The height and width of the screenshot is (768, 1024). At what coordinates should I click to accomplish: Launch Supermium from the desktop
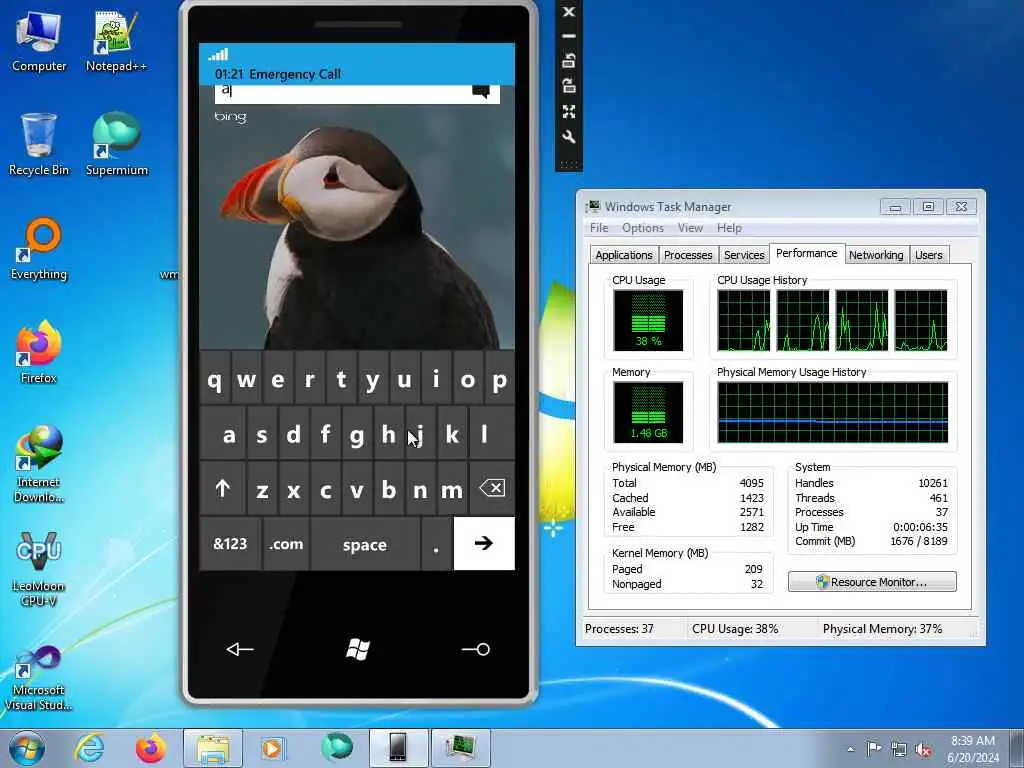pyautogui.click(x=116, y=144)
